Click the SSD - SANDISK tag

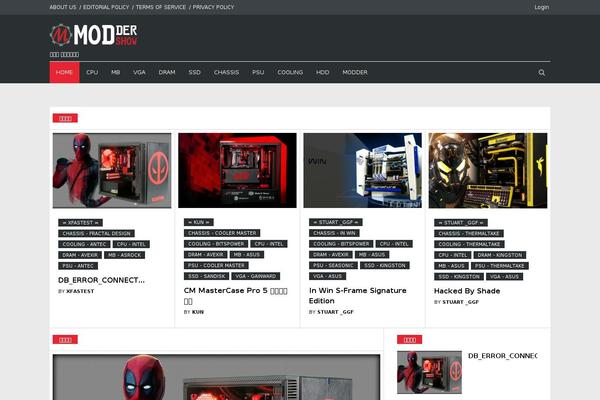coord(206,276)
